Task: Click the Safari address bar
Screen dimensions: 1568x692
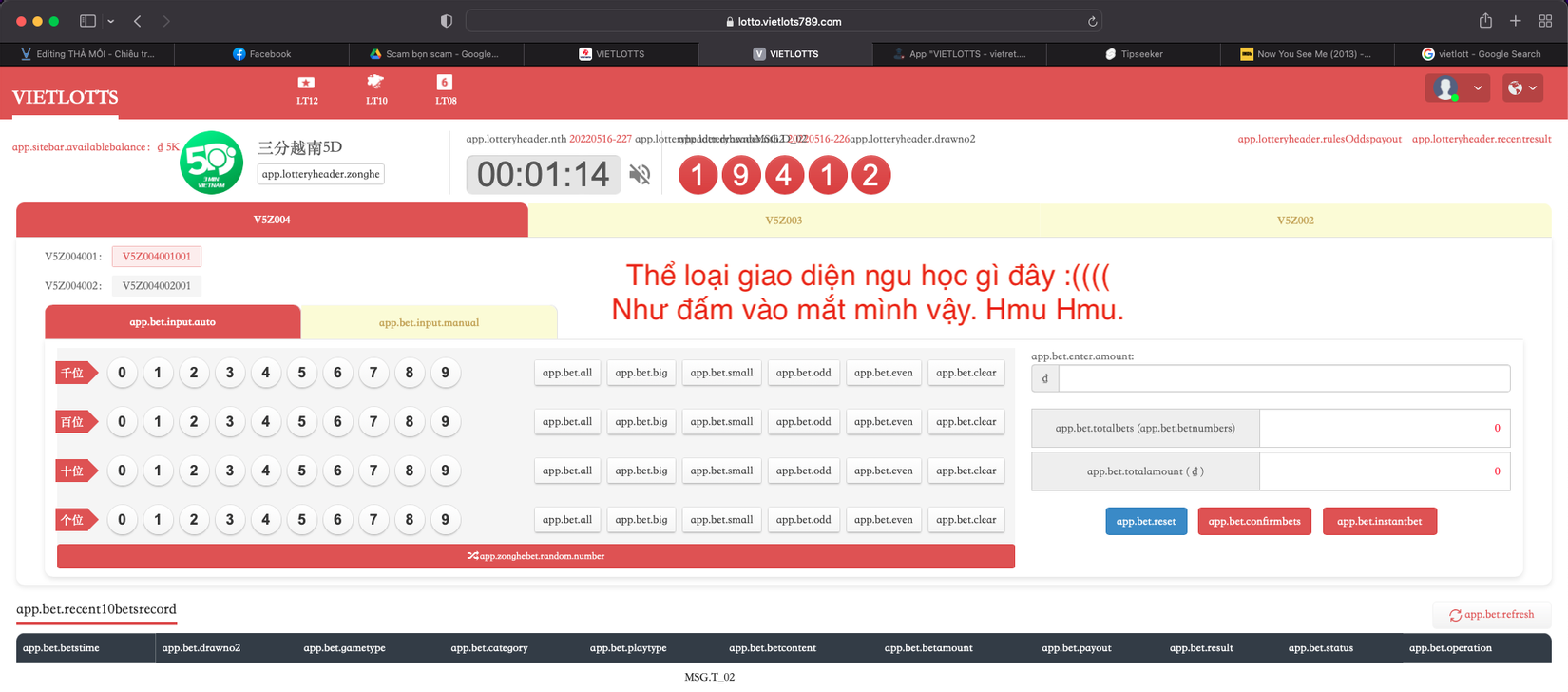Action: point(784,21)
